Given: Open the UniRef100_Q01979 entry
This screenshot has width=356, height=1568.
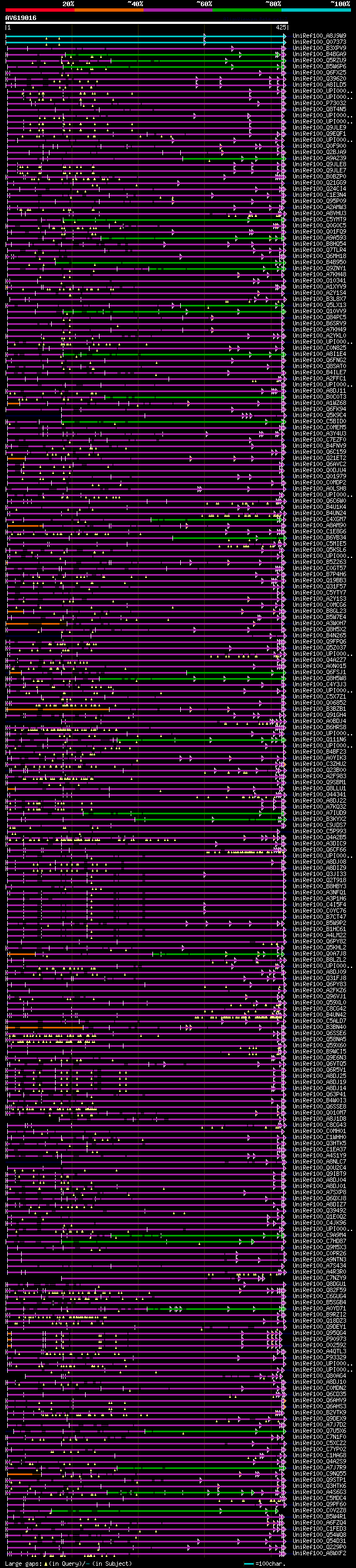Looking at the screenshot, I should [x=319, y=477].
